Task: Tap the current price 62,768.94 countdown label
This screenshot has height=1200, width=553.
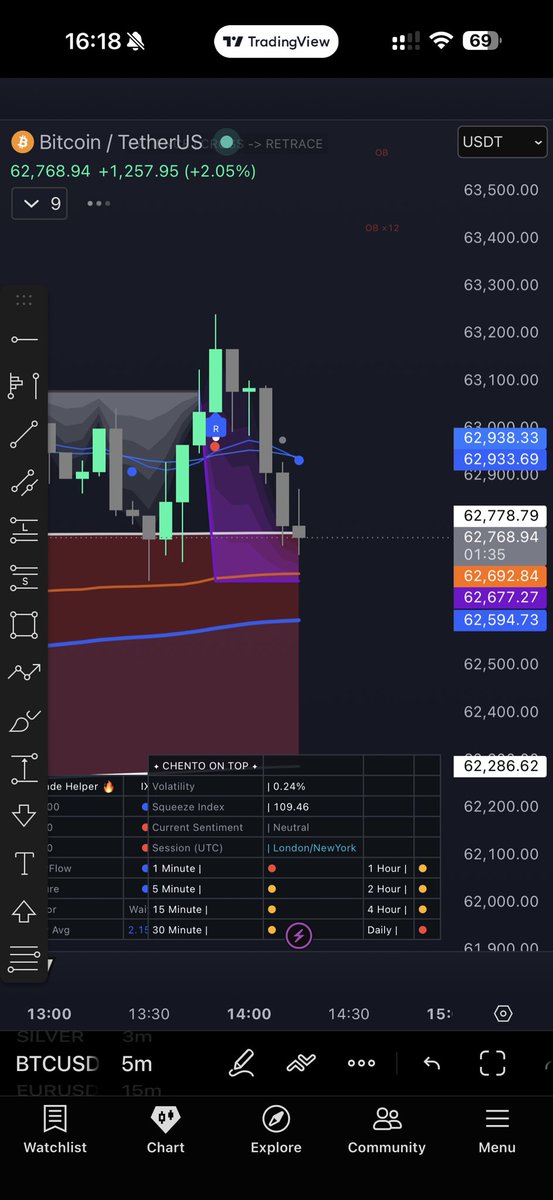Action: (500, 545)
